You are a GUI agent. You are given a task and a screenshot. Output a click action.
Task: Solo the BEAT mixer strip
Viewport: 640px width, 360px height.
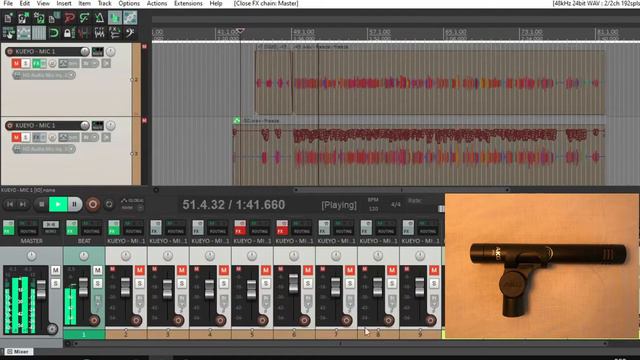(x=98, y=283)
